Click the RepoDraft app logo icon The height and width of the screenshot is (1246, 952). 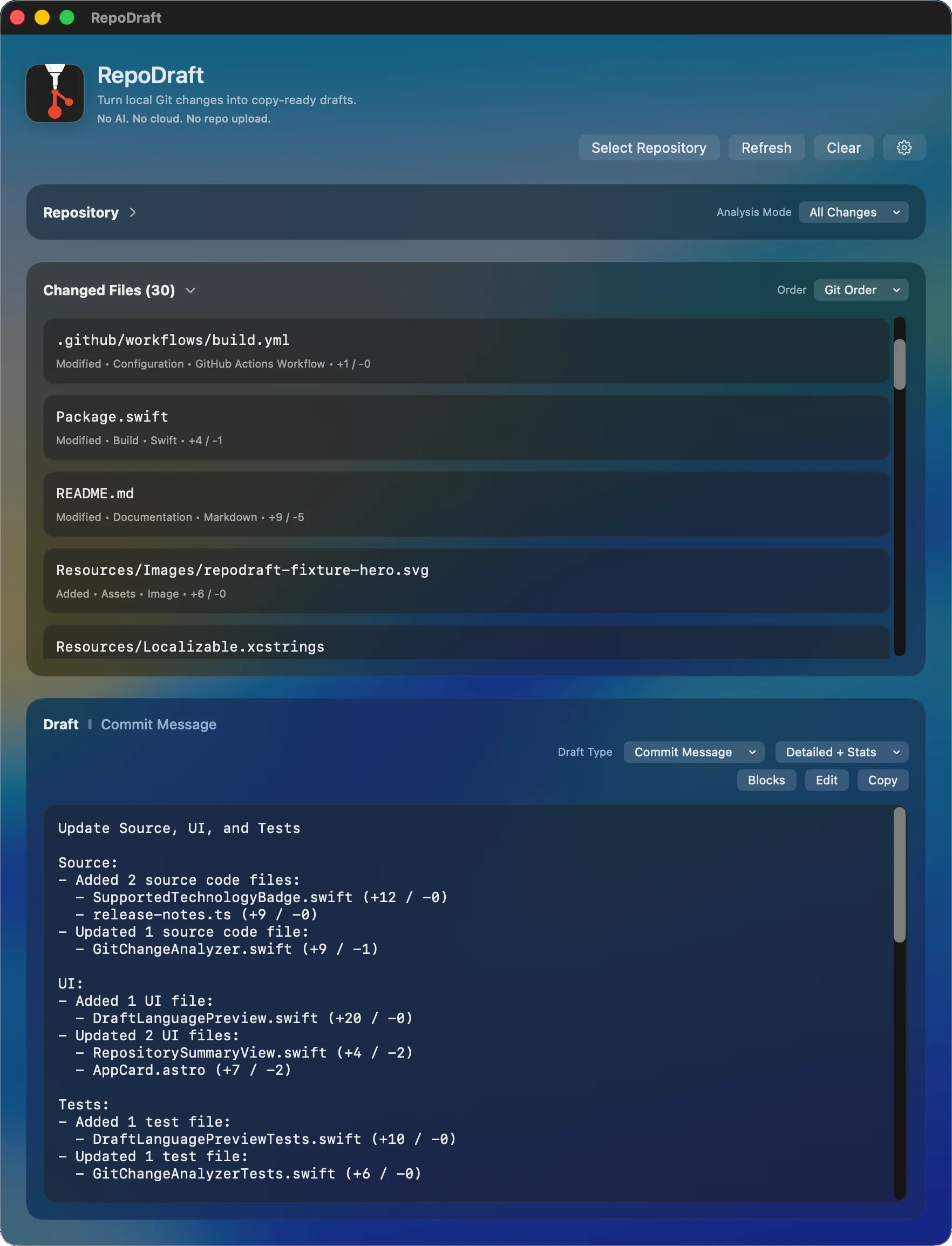55,92
